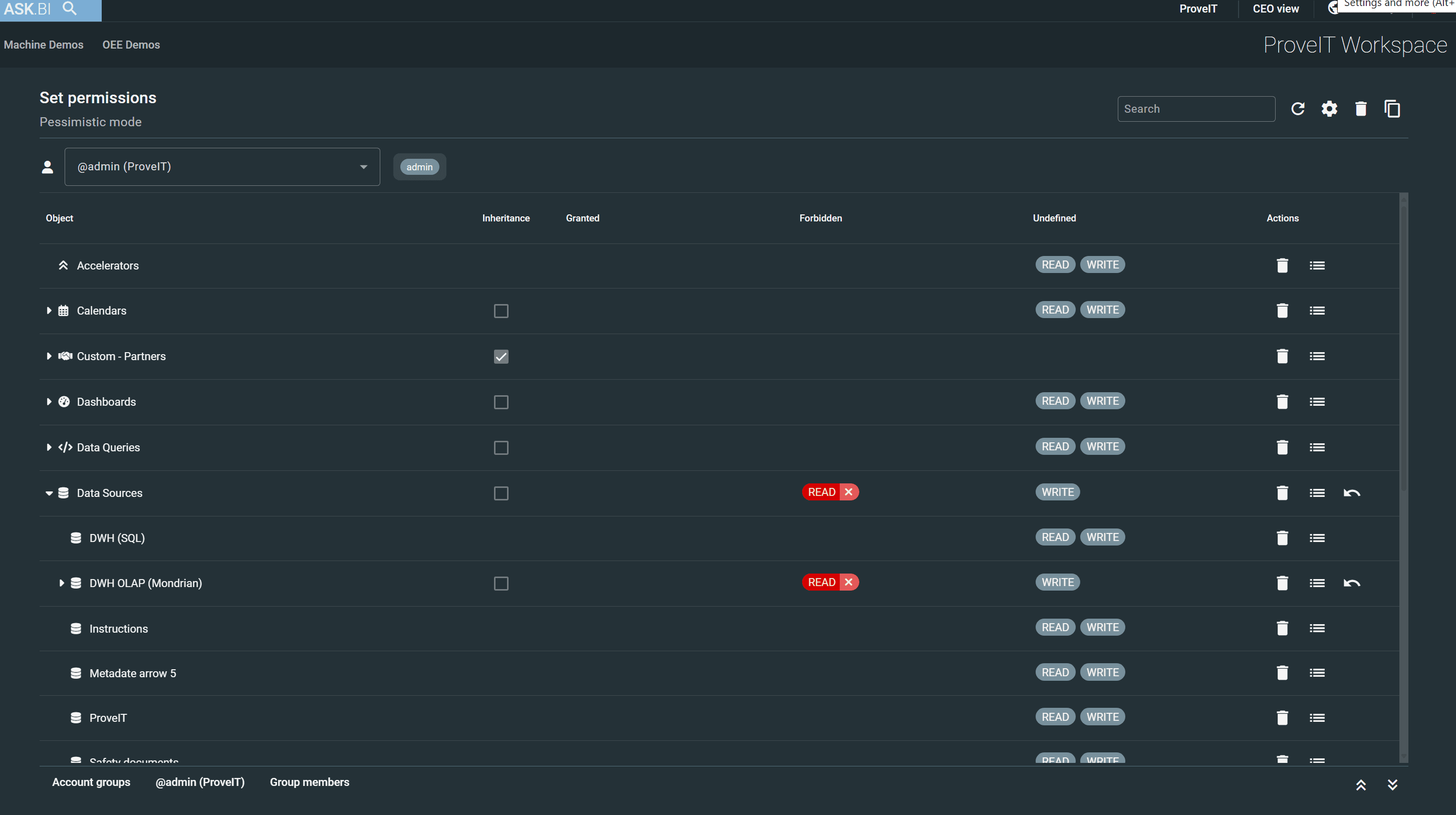Screen dimensions: 1456x815
Task: Click the ASK.BI search magnifier icon
Action: click(70, 9)
